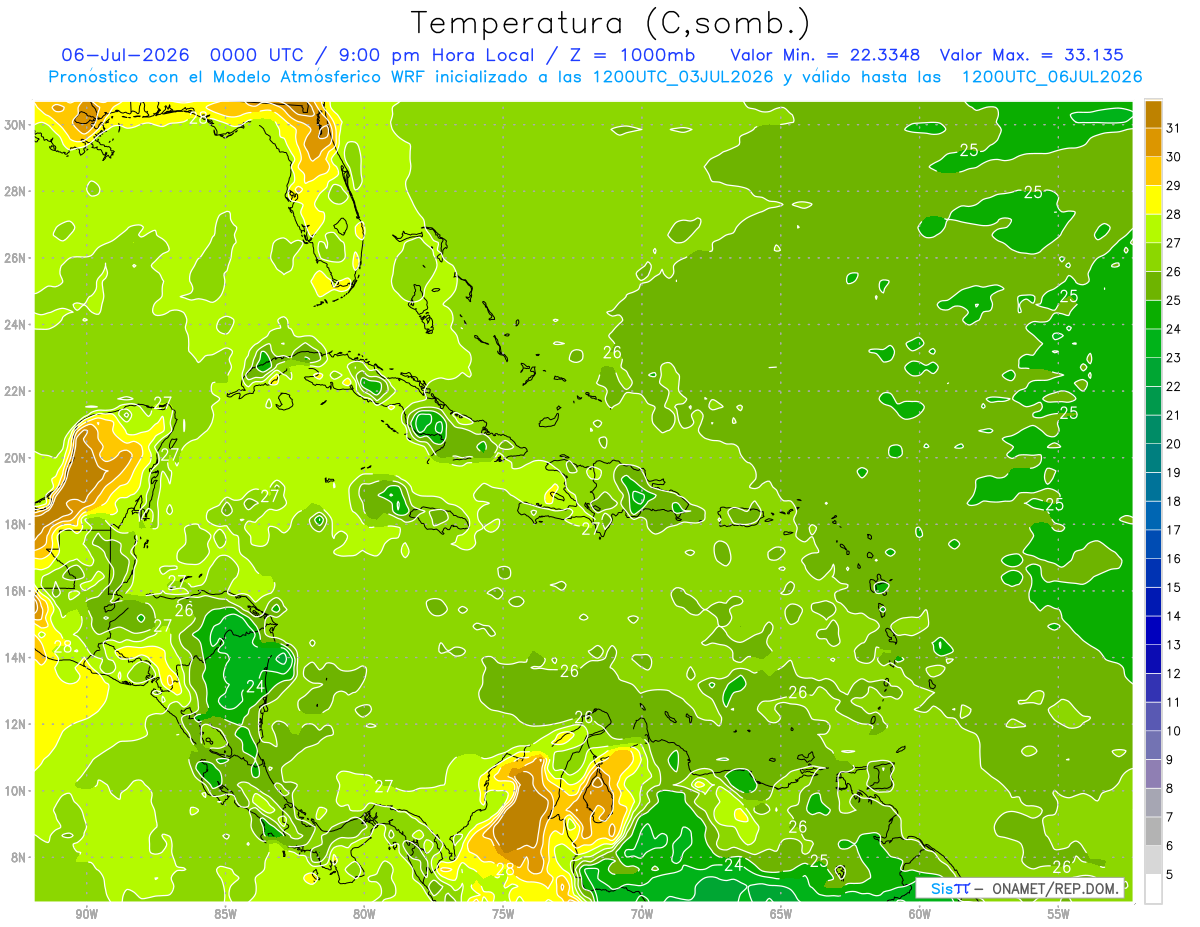Click the "18N" latitude axis label
Viewport: 1200px width, 927px height.
[x=16, y=524]
